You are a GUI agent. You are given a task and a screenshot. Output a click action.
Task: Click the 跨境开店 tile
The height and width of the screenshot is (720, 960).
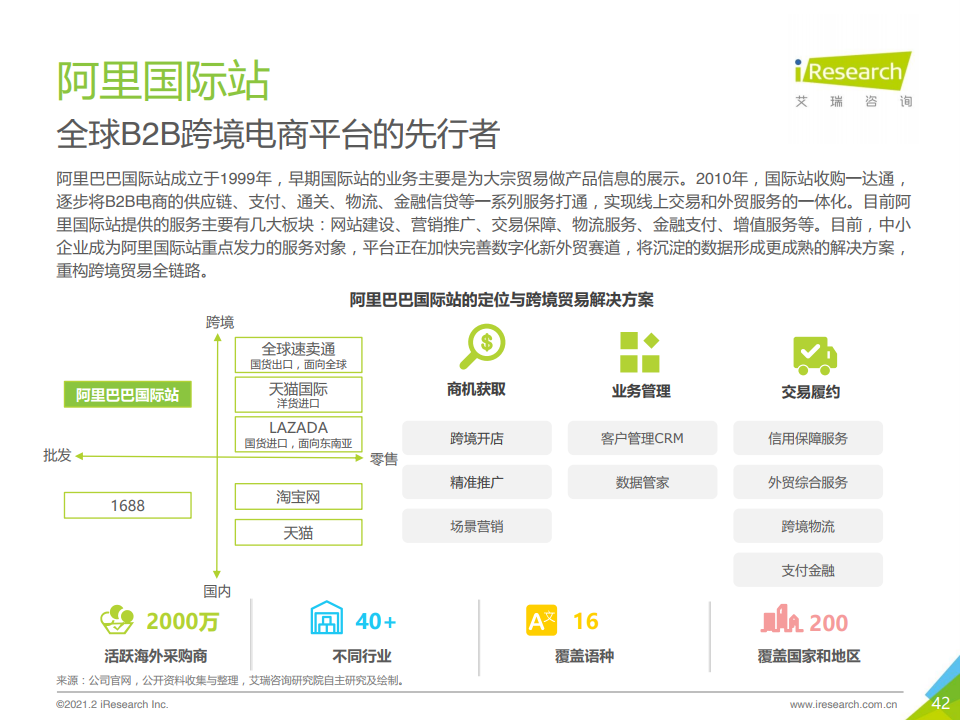477,438
